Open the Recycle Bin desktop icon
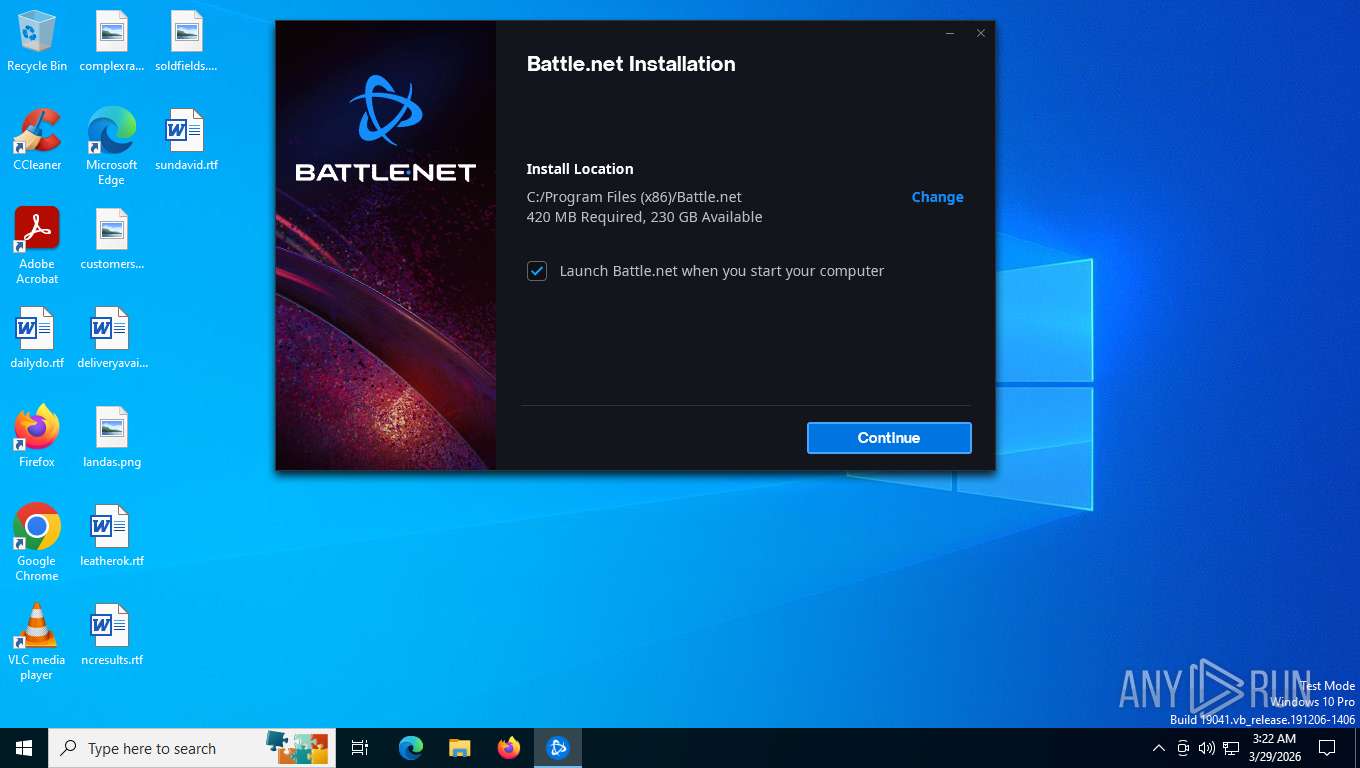 37,41
